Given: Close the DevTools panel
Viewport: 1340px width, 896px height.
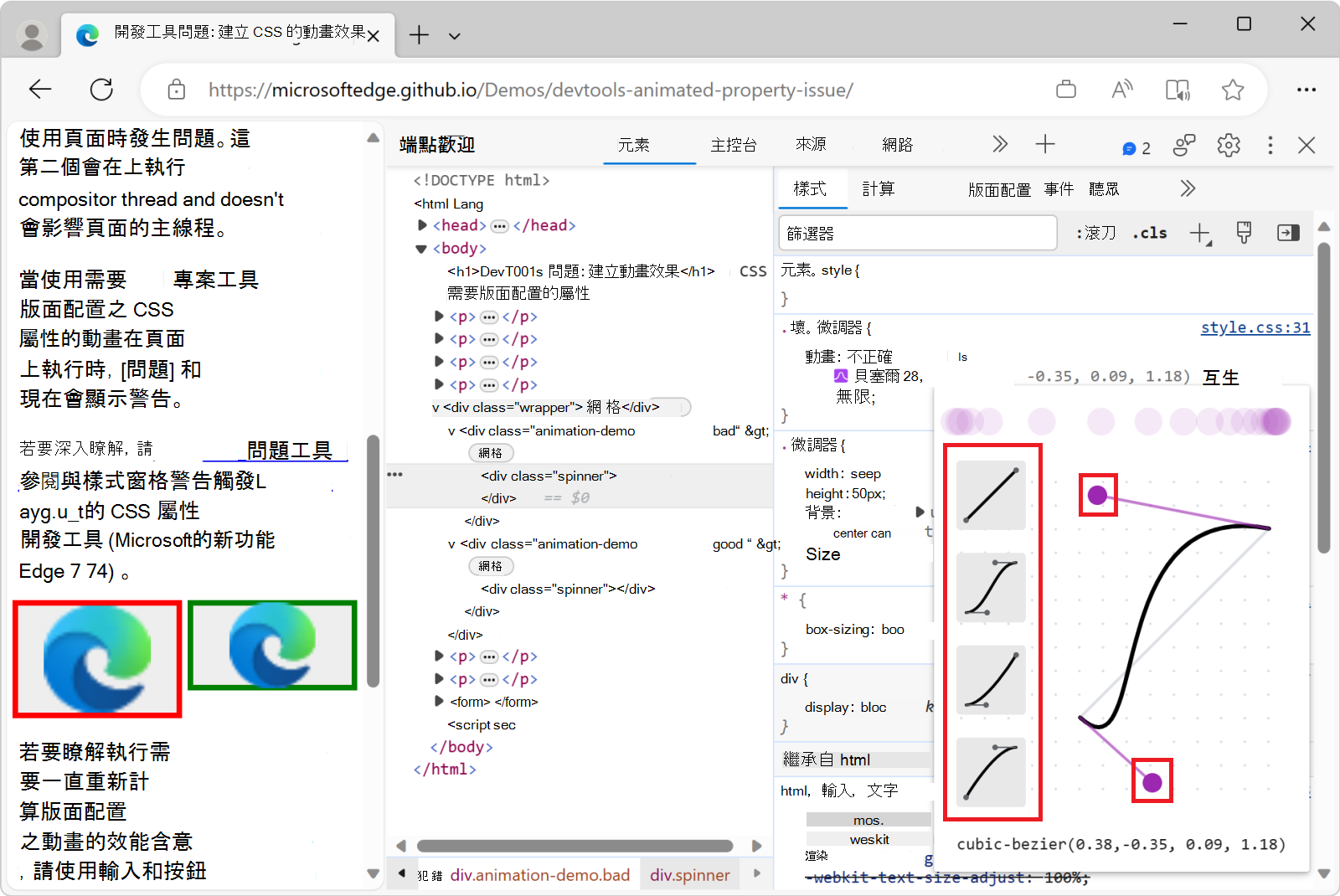Looking at the screenshot, I should (x=1306, y=146).
